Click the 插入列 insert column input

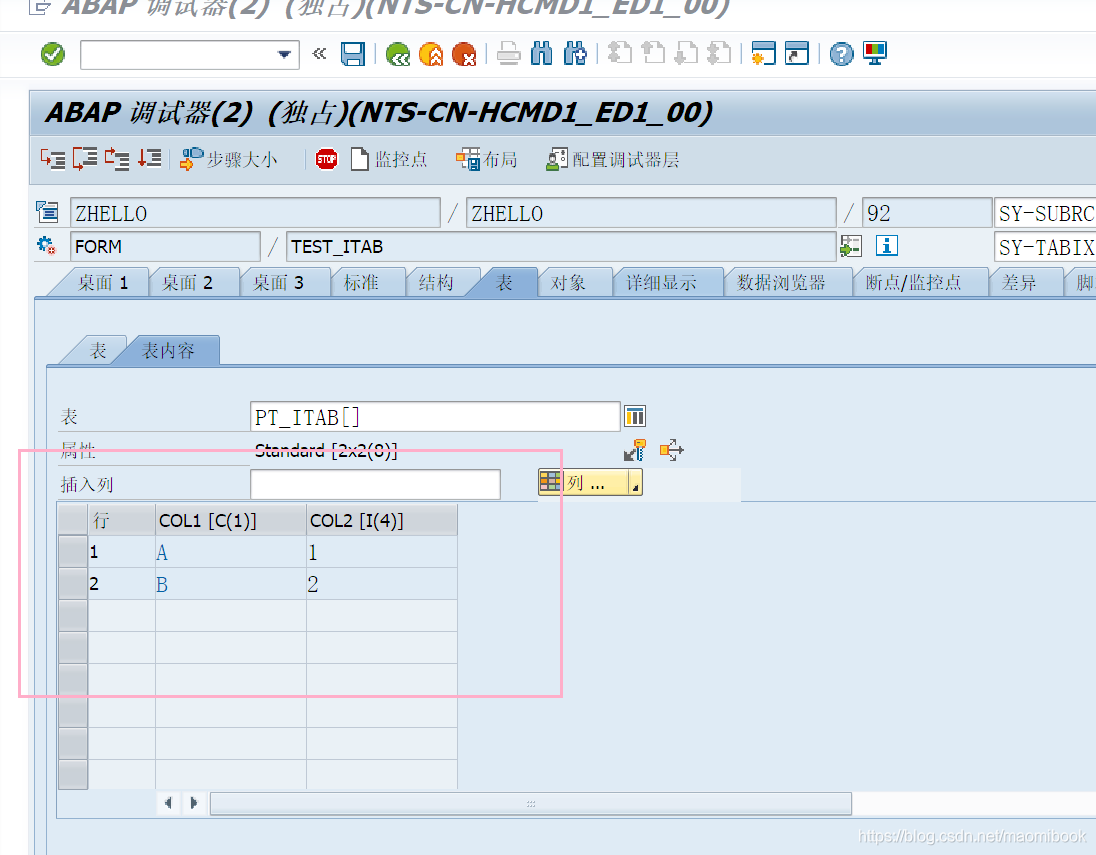[x=375, y=484]
